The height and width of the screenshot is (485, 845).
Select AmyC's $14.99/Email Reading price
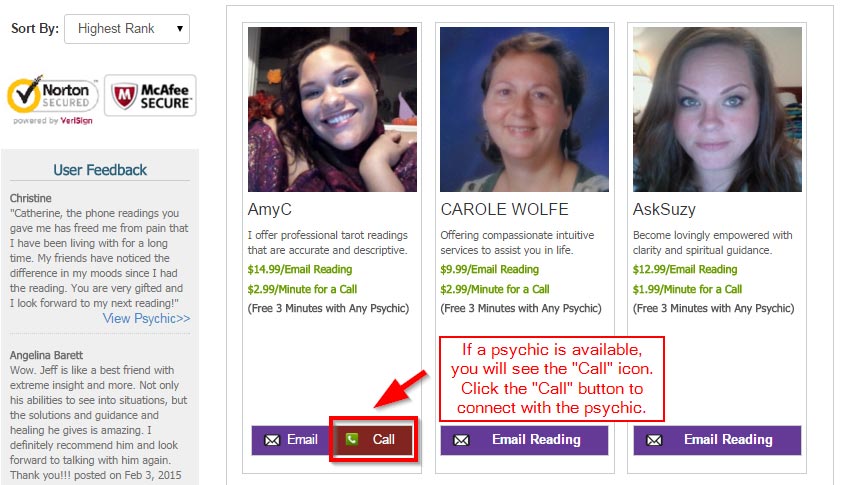point(300,269)
